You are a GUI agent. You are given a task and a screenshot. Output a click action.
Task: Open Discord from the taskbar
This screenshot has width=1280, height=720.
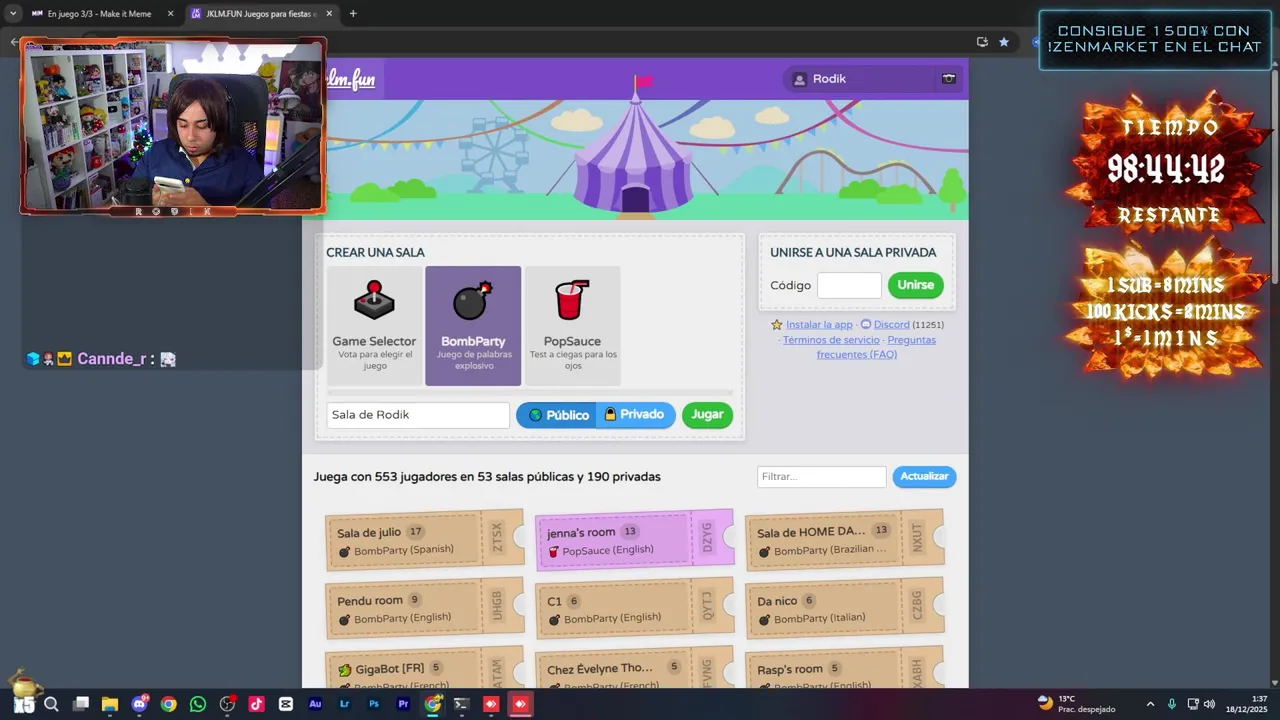click(139, 704)
